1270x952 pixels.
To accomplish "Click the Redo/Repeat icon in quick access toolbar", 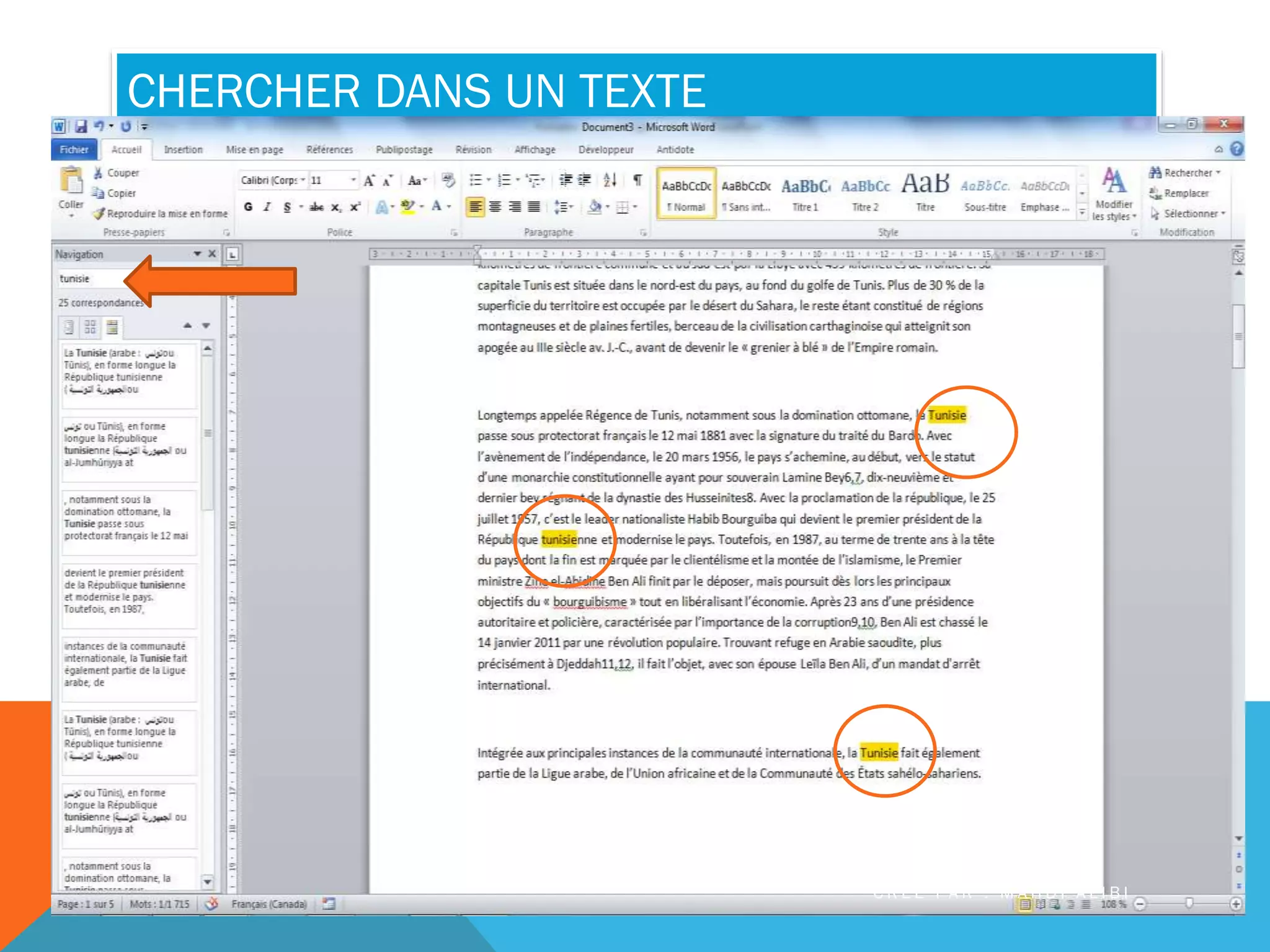I will pos(126,126).
